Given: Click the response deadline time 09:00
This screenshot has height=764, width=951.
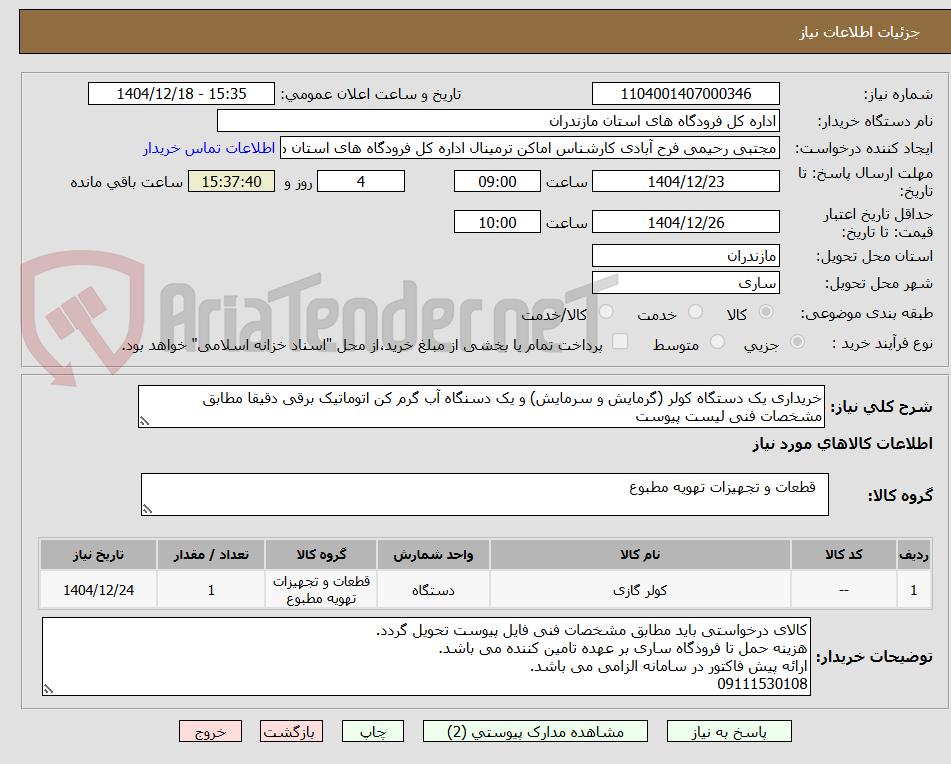Looking at the screenshot, I should pyautogui.click(x=497, y=181).
